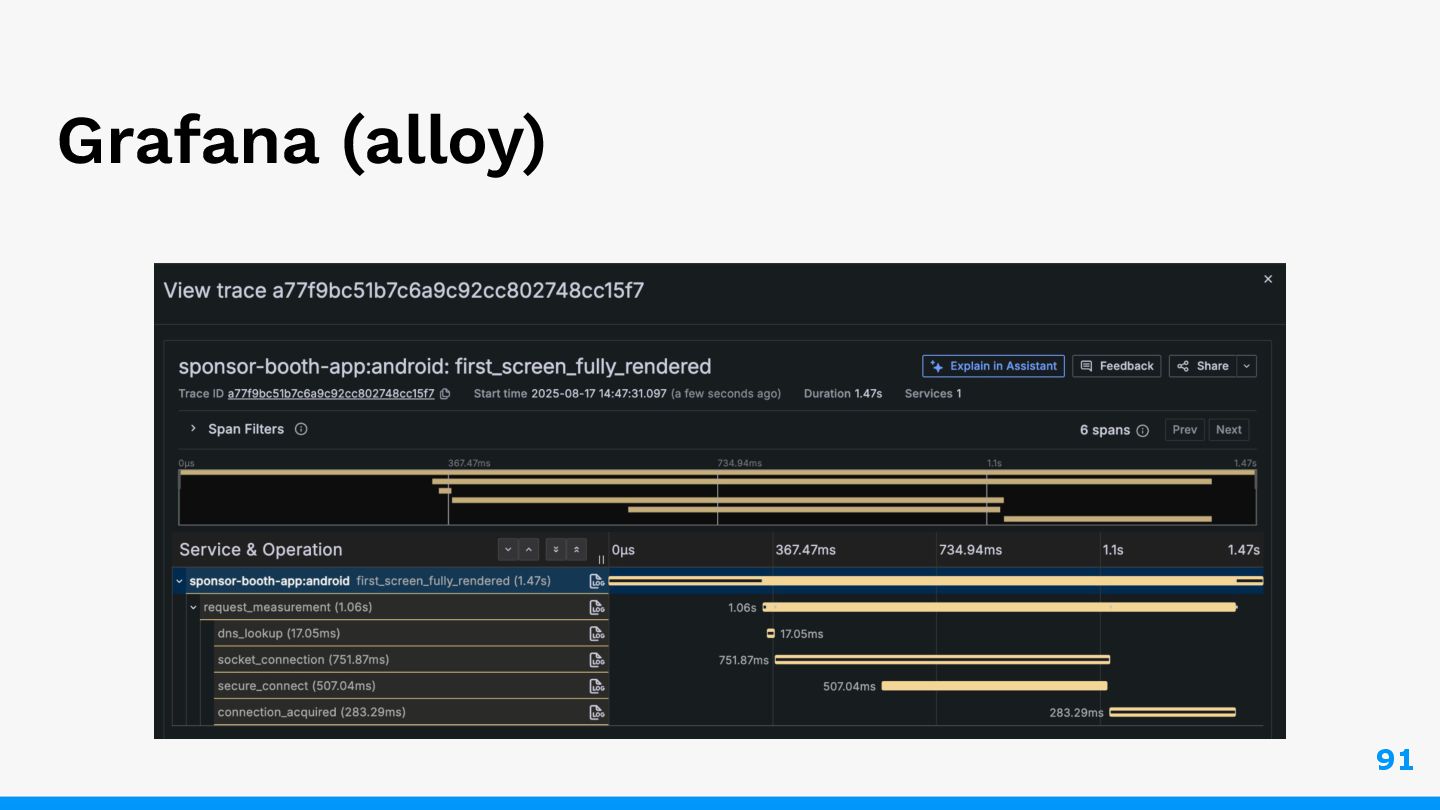
Task: Click Explain in Assistant button
Action: coord(993,366)
